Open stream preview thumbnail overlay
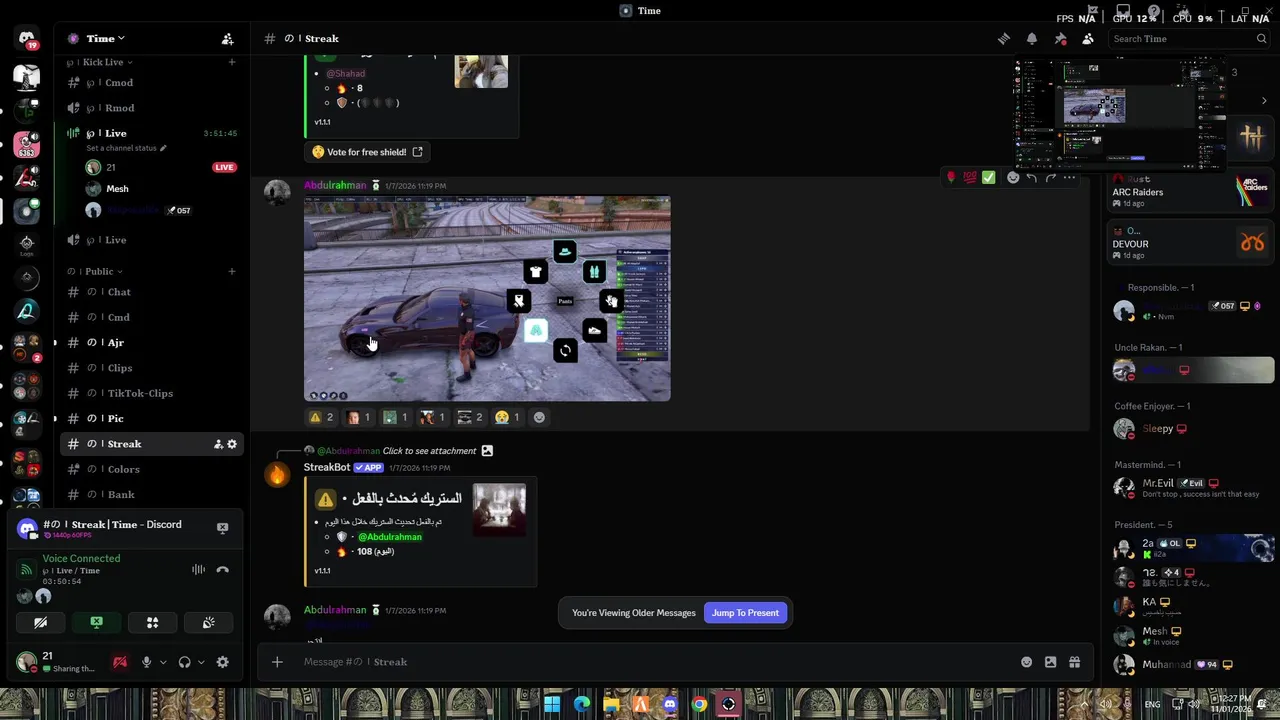This screenshot has width=1280, height=720. [1119, 112]
